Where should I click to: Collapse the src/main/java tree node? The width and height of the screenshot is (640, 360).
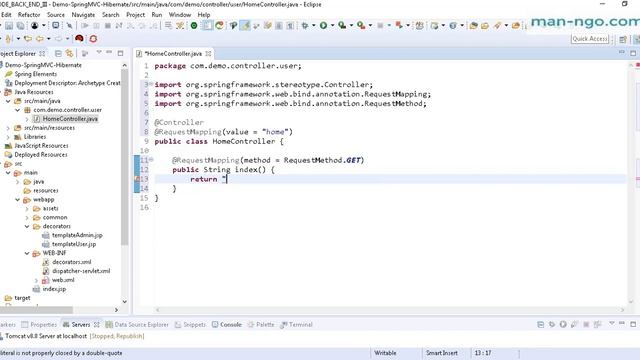(x=8, y=101)
